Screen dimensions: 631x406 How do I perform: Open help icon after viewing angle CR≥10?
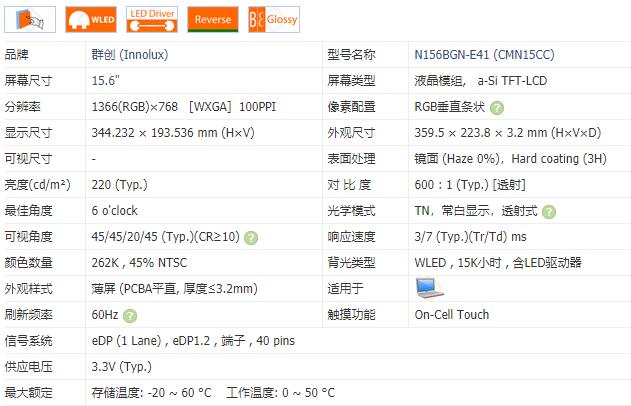pos(251,238)
